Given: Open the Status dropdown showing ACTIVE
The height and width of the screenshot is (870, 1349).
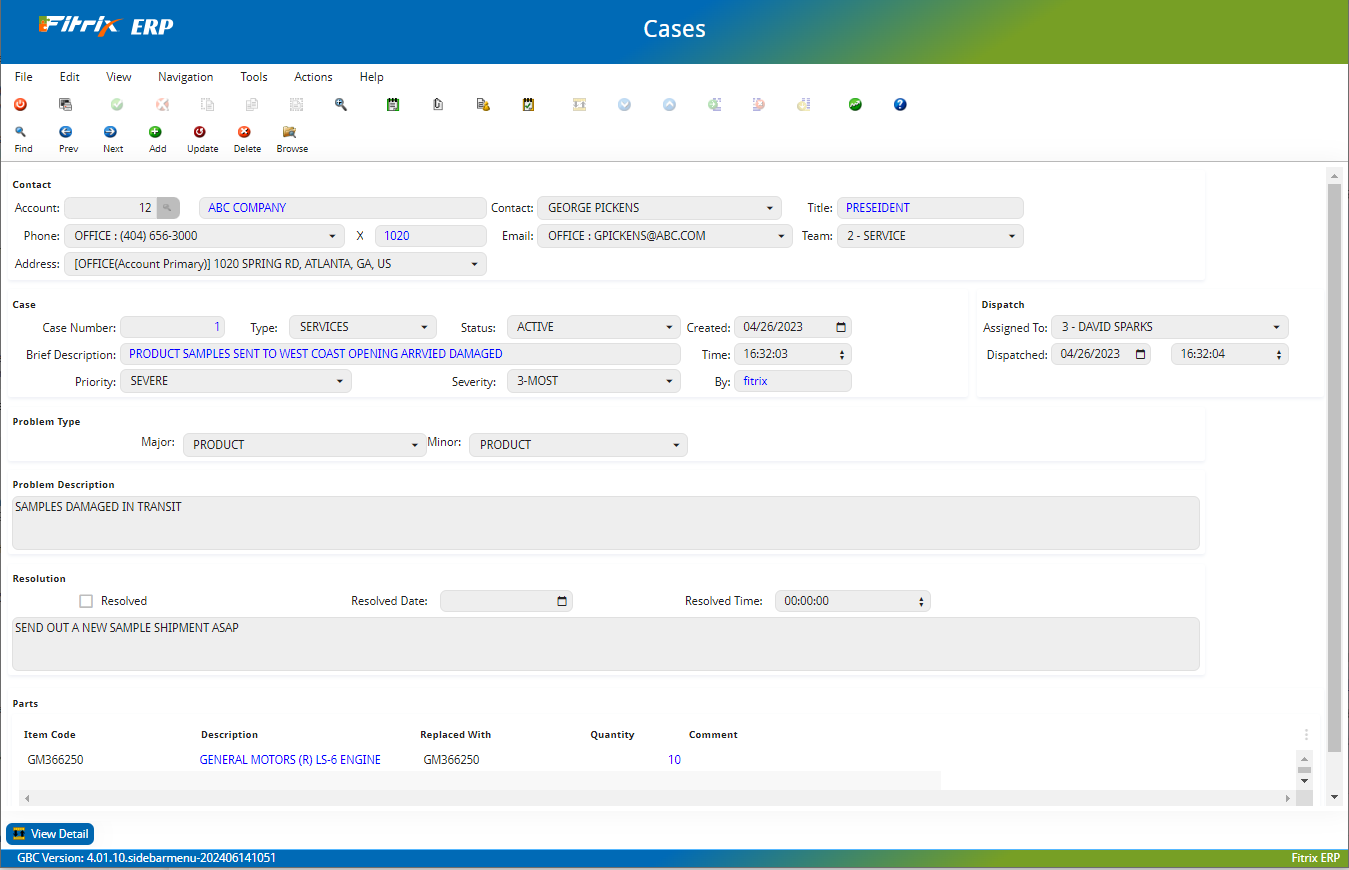Looking at the screenshot, I should [668, 326].
